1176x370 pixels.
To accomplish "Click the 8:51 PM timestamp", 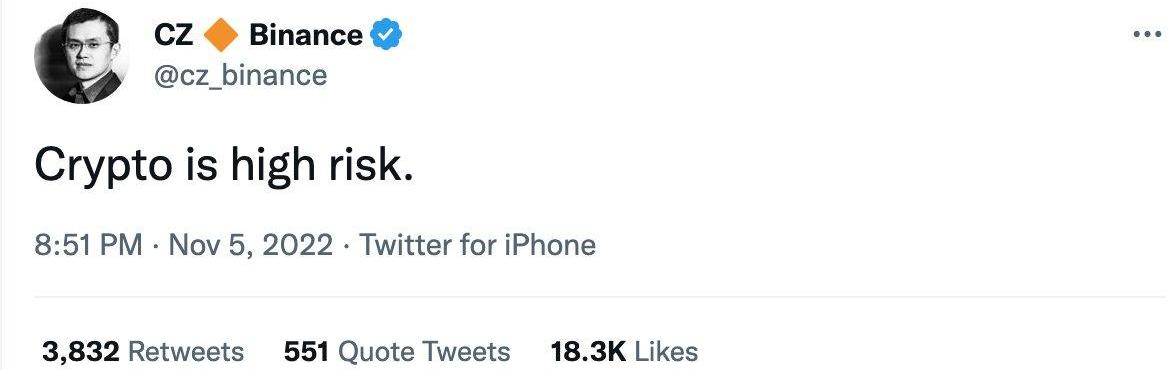I will coord(88,245).
